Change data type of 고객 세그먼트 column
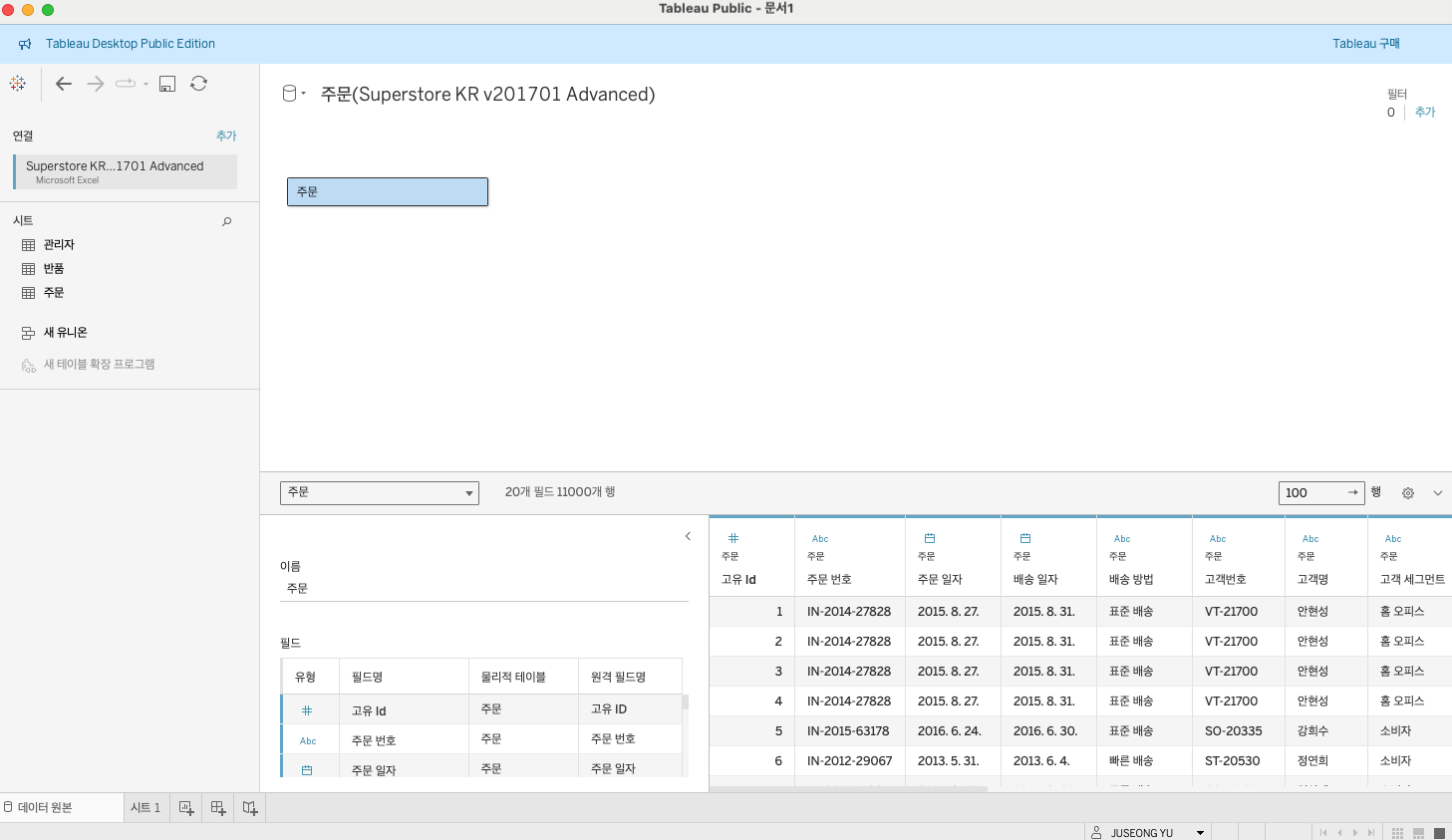The image size is (1452, 840). pyautogui.click(x=1393, y=538)
